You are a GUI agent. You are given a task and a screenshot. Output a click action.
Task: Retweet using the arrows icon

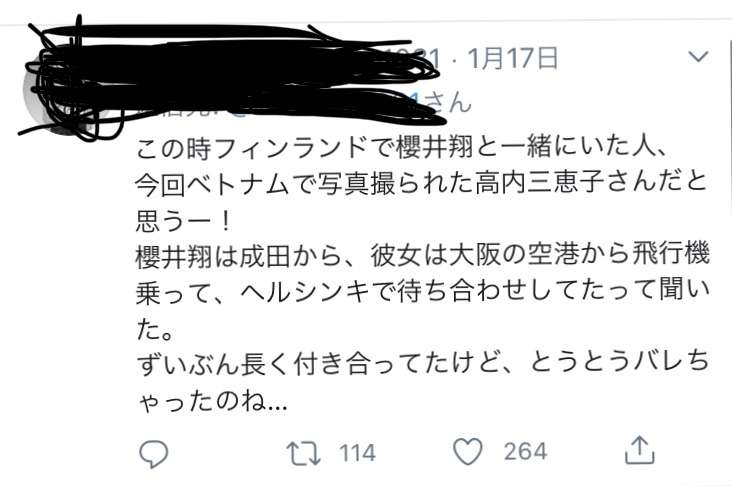[x=303, y=453]
